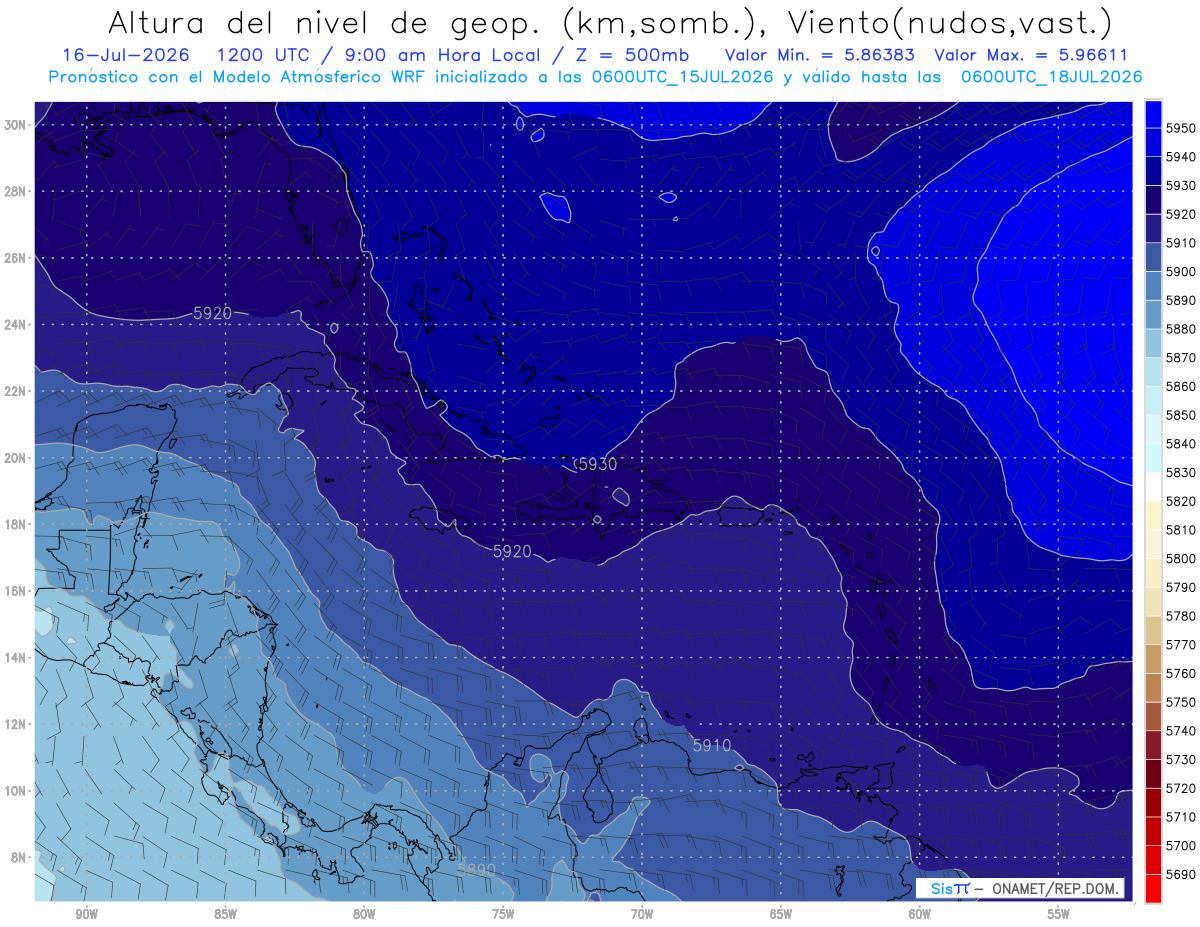
Task: Click the 5830 value on the color legend
Action: click(1181, 472)
